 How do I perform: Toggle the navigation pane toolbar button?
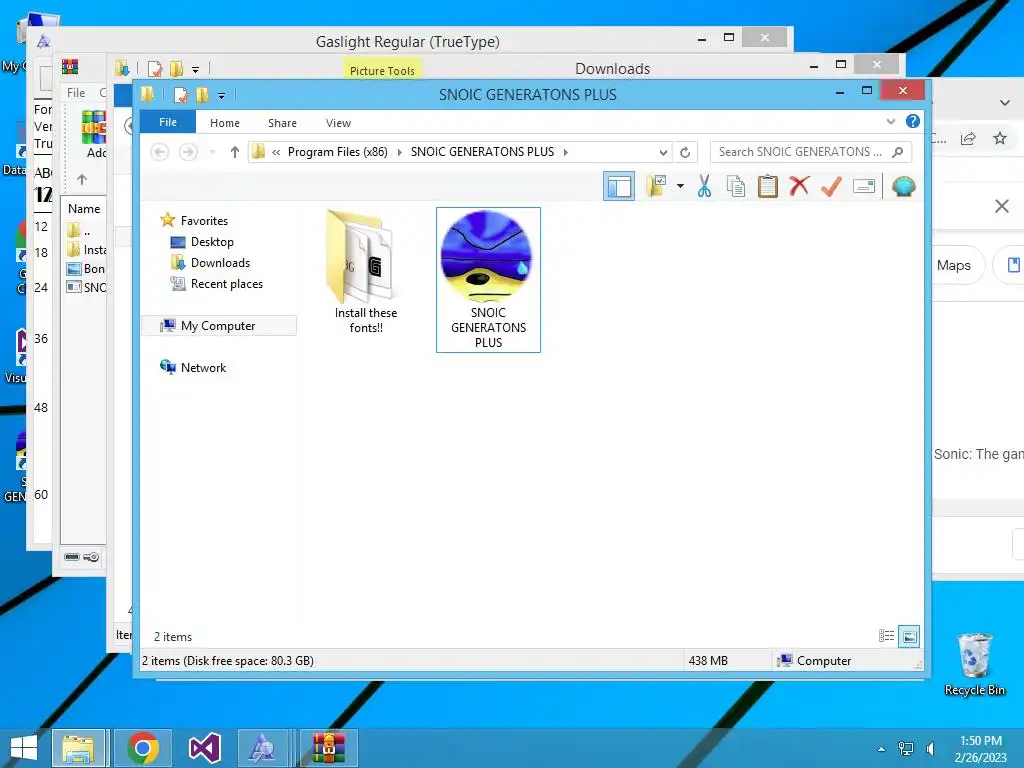pos(618,187)
